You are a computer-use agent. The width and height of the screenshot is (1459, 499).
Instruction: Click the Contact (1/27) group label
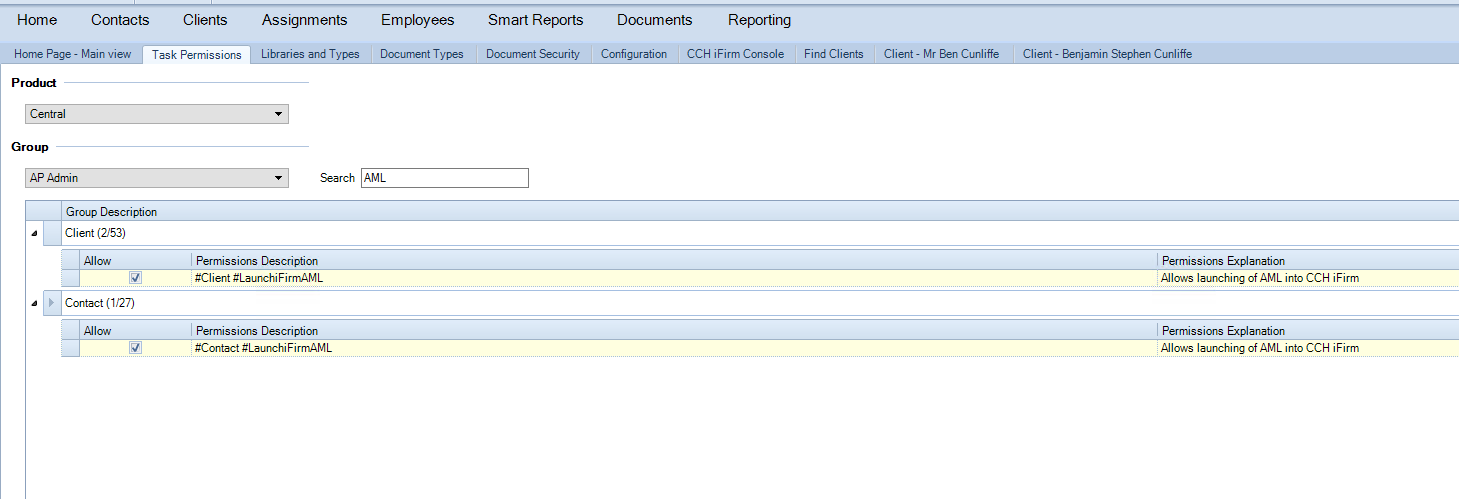click(x=99, y=302)
